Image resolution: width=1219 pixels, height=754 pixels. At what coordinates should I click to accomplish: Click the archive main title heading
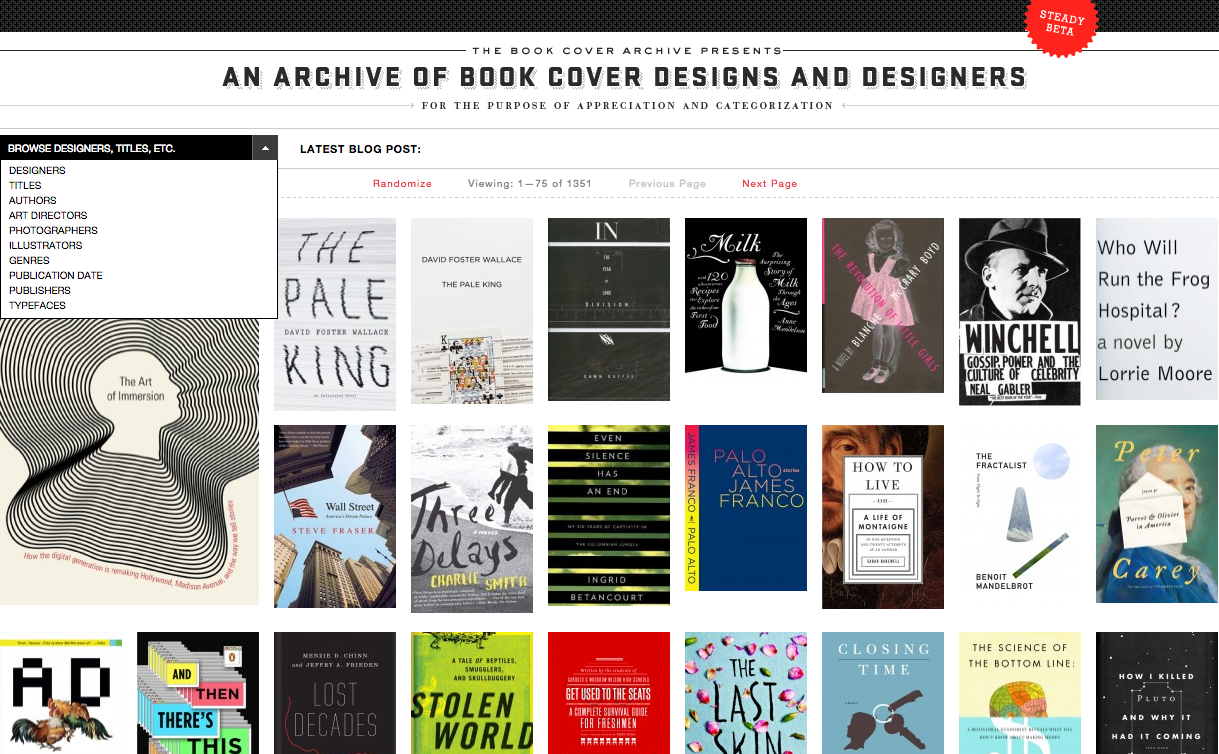pos(624,77)
